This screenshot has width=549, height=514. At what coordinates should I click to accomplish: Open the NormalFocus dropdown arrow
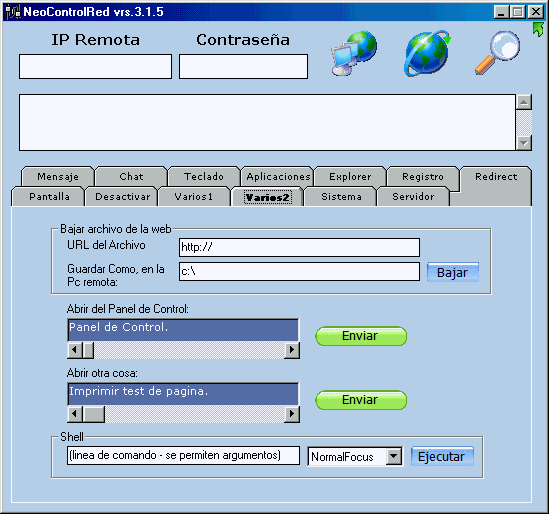point(394,456)
